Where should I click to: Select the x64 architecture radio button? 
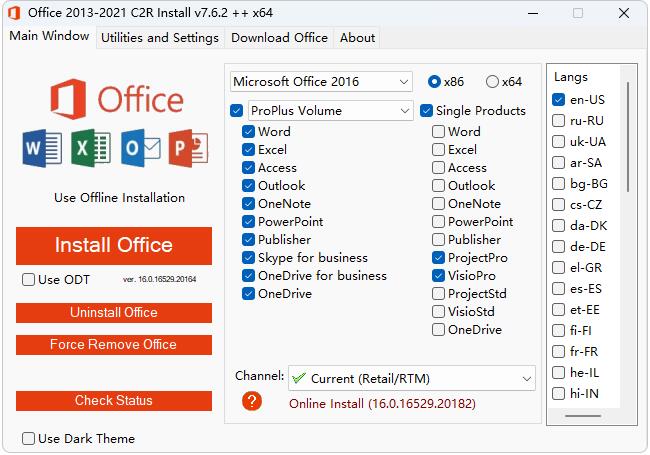point(492,82)
